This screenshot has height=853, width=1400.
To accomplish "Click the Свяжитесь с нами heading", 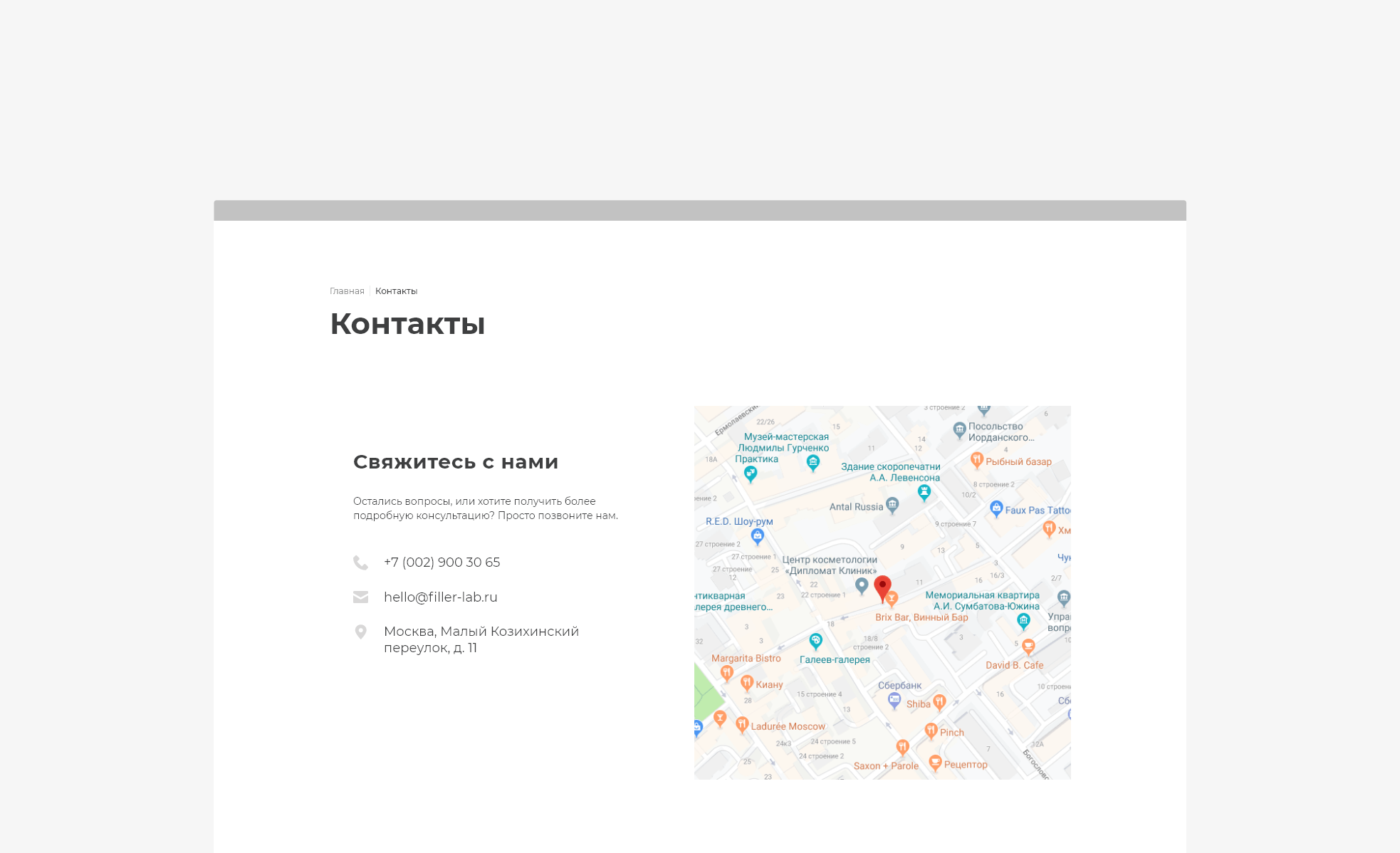I will tap(456, 462).
